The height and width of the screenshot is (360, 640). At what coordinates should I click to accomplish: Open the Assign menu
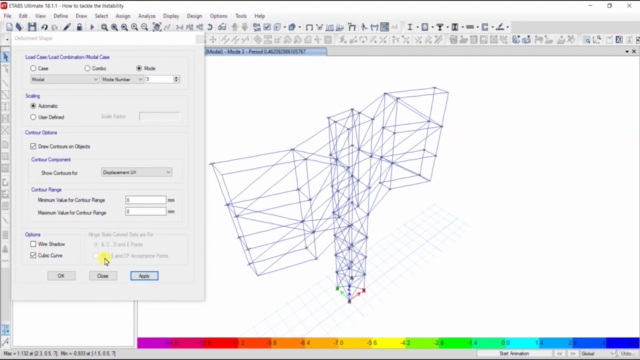(x=123, y=16)
